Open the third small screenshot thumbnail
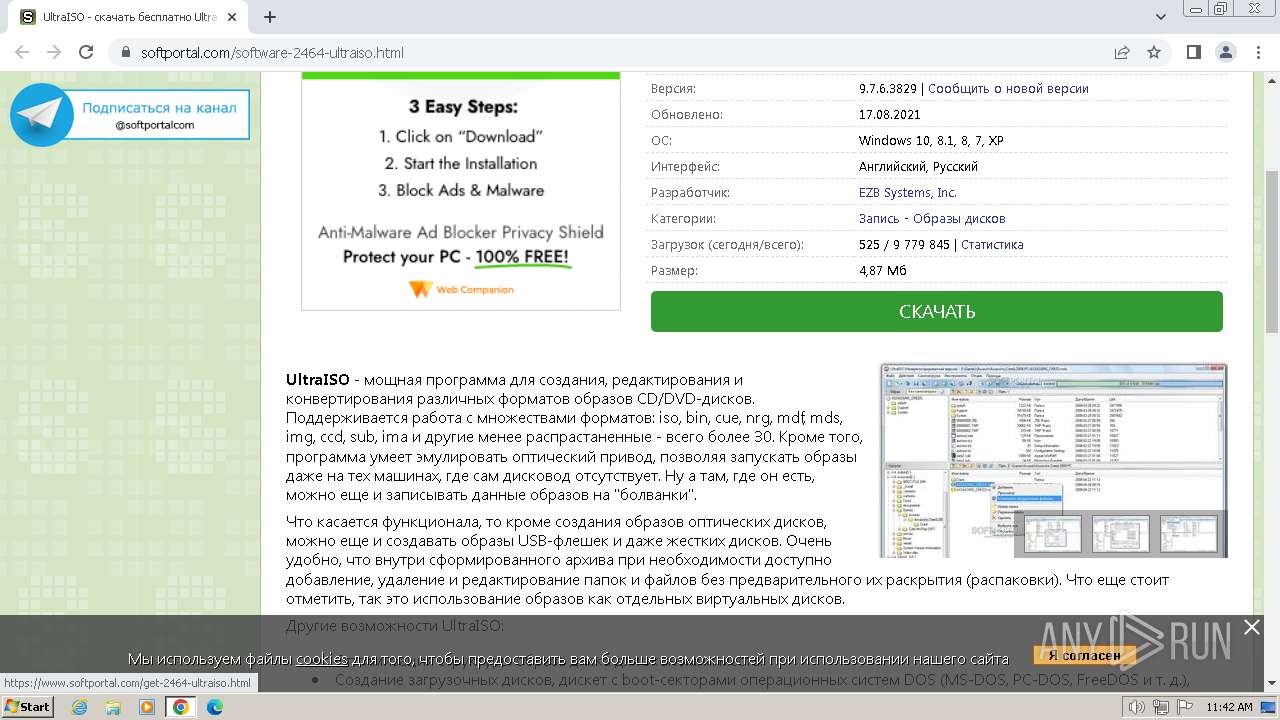The height and width of the screenshot is (720, 1280). (x=1188, y=533)
